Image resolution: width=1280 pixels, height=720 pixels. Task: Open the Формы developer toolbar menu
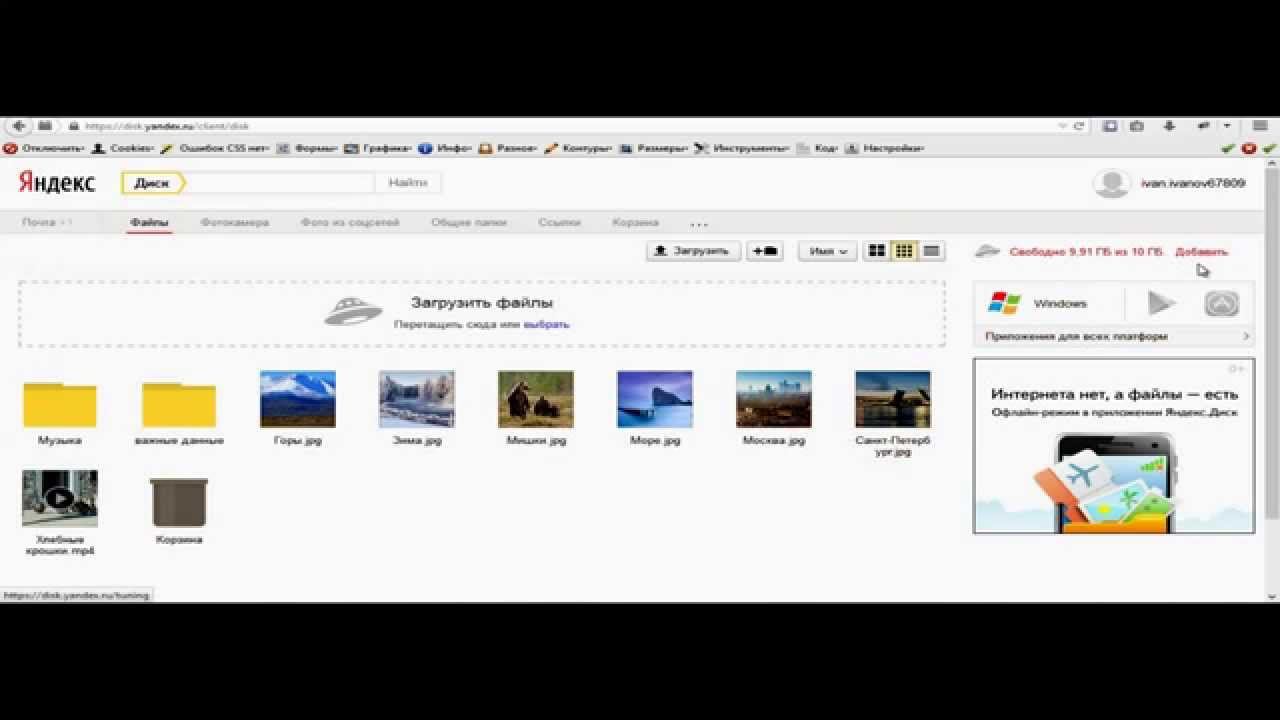tap(308, 148)
